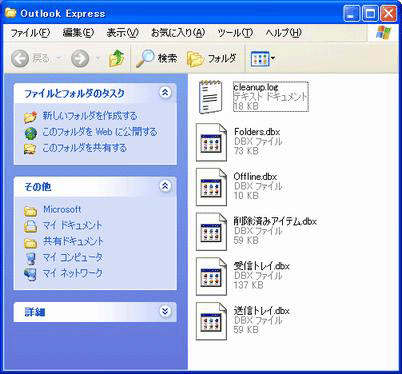
Task: Select the 受信トレイ.dbx file icon
Action: [x=211, y=276]
